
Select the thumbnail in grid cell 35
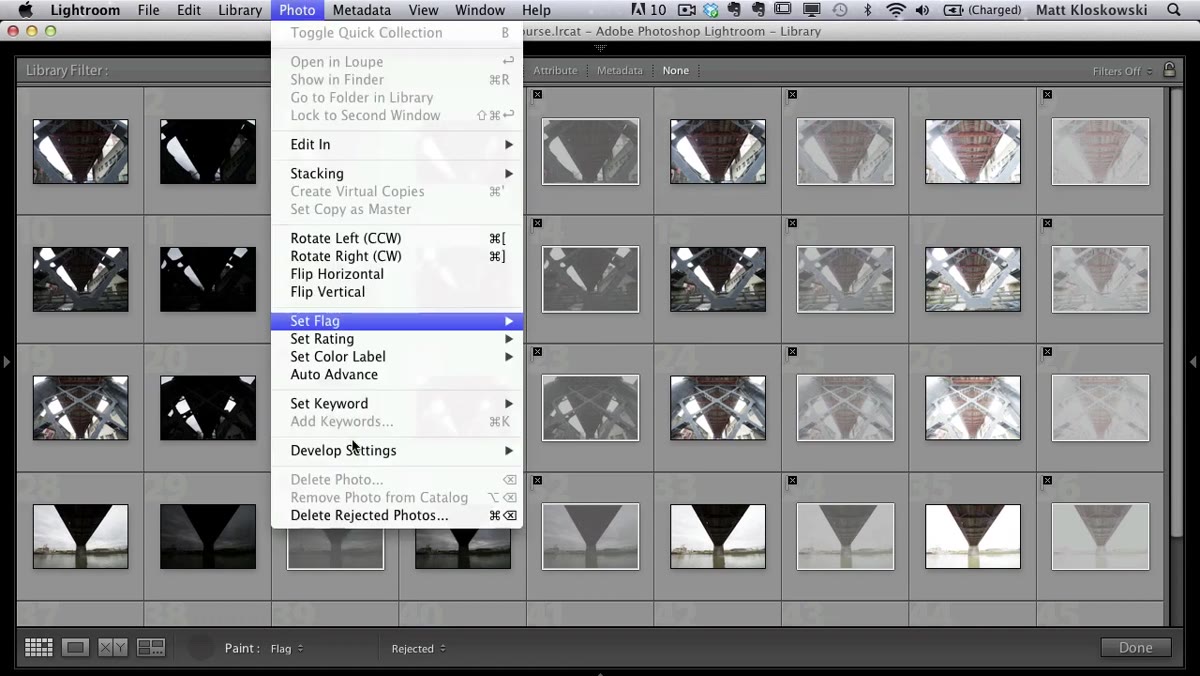973,536
